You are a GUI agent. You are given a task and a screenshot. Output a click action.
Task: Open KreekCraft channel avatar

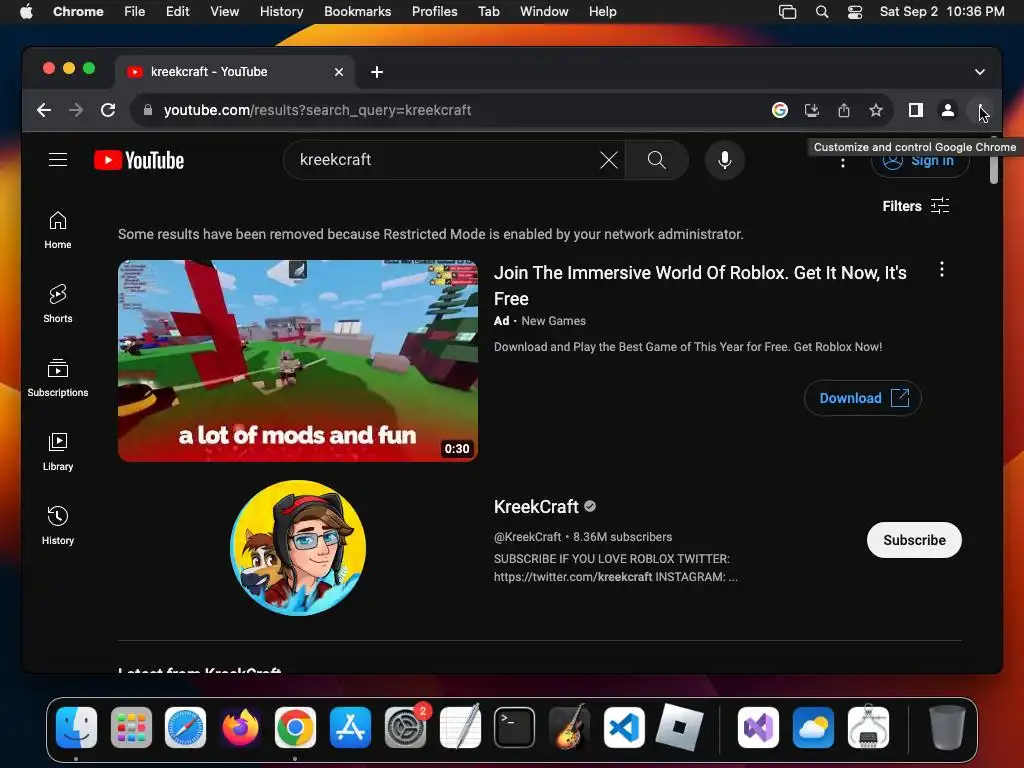pyautogui.click(x=298, y=548)
